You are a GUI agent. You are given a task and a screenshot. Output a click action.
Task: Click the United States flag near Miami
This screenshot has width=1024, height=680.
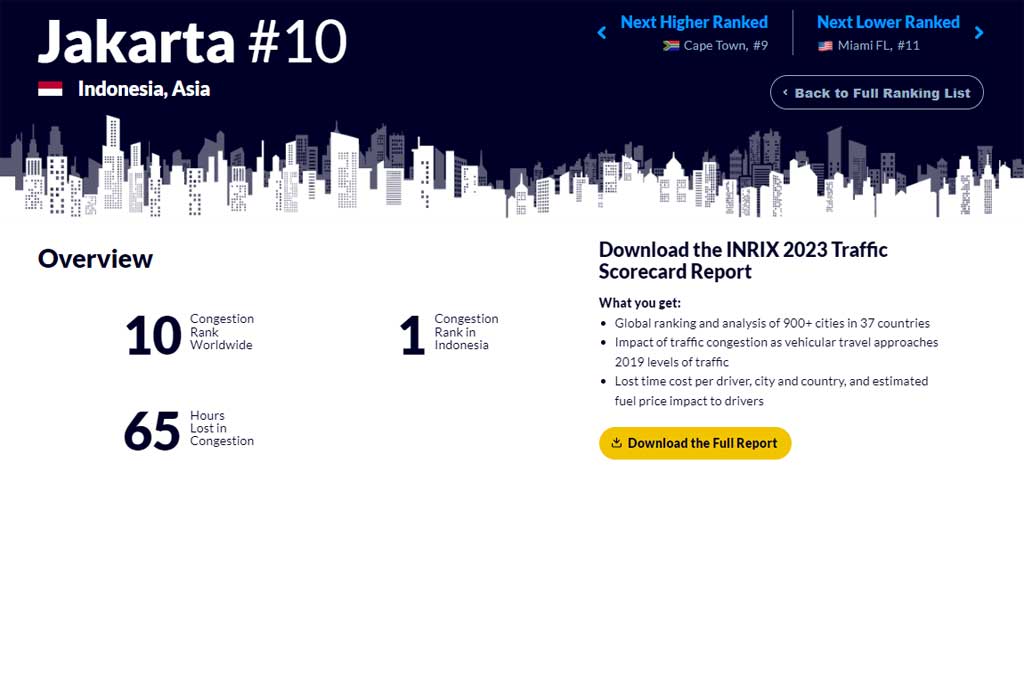825,46
